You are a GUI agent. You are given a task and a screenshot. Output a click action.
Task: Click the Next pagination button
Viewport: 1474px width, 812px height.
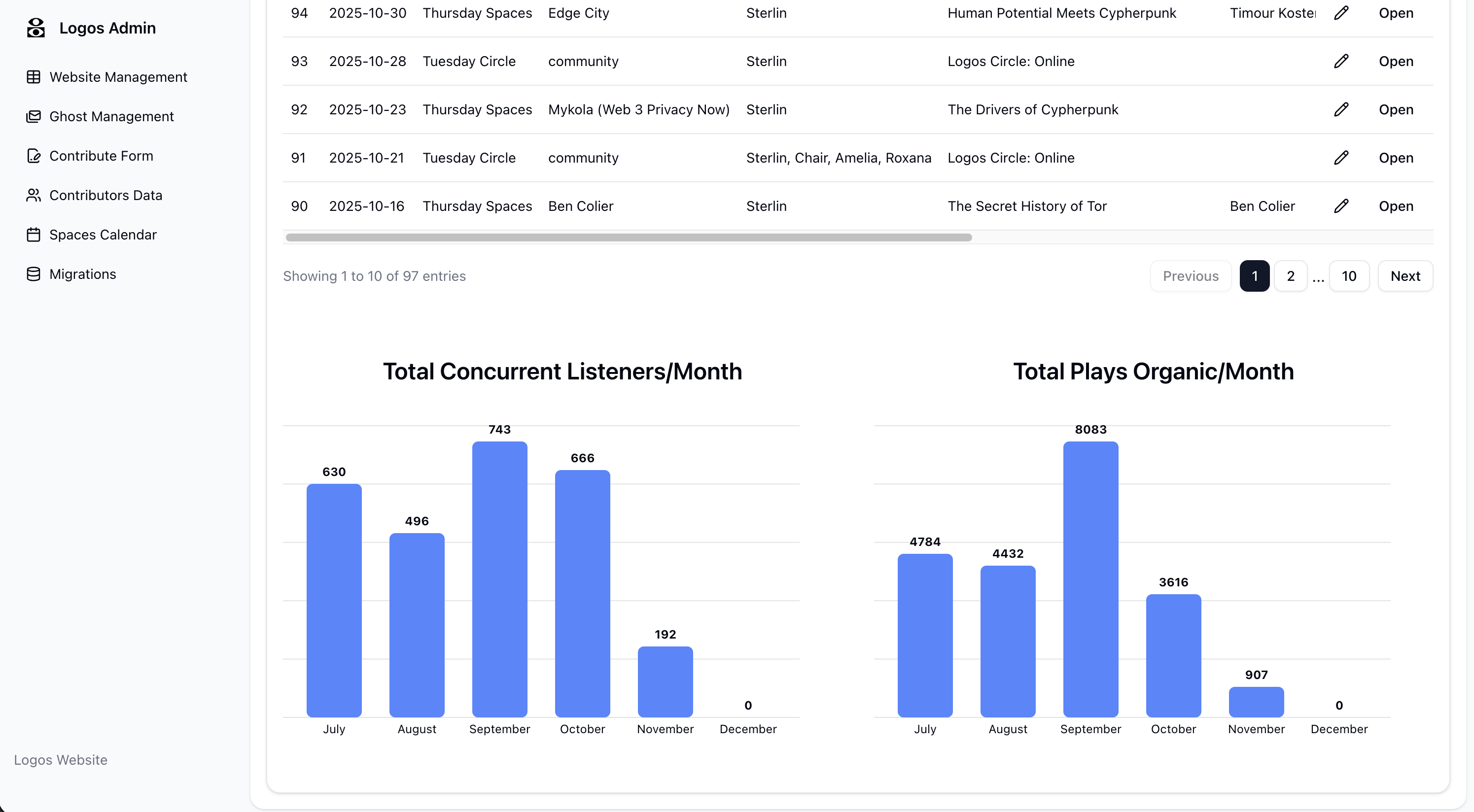1405,276
